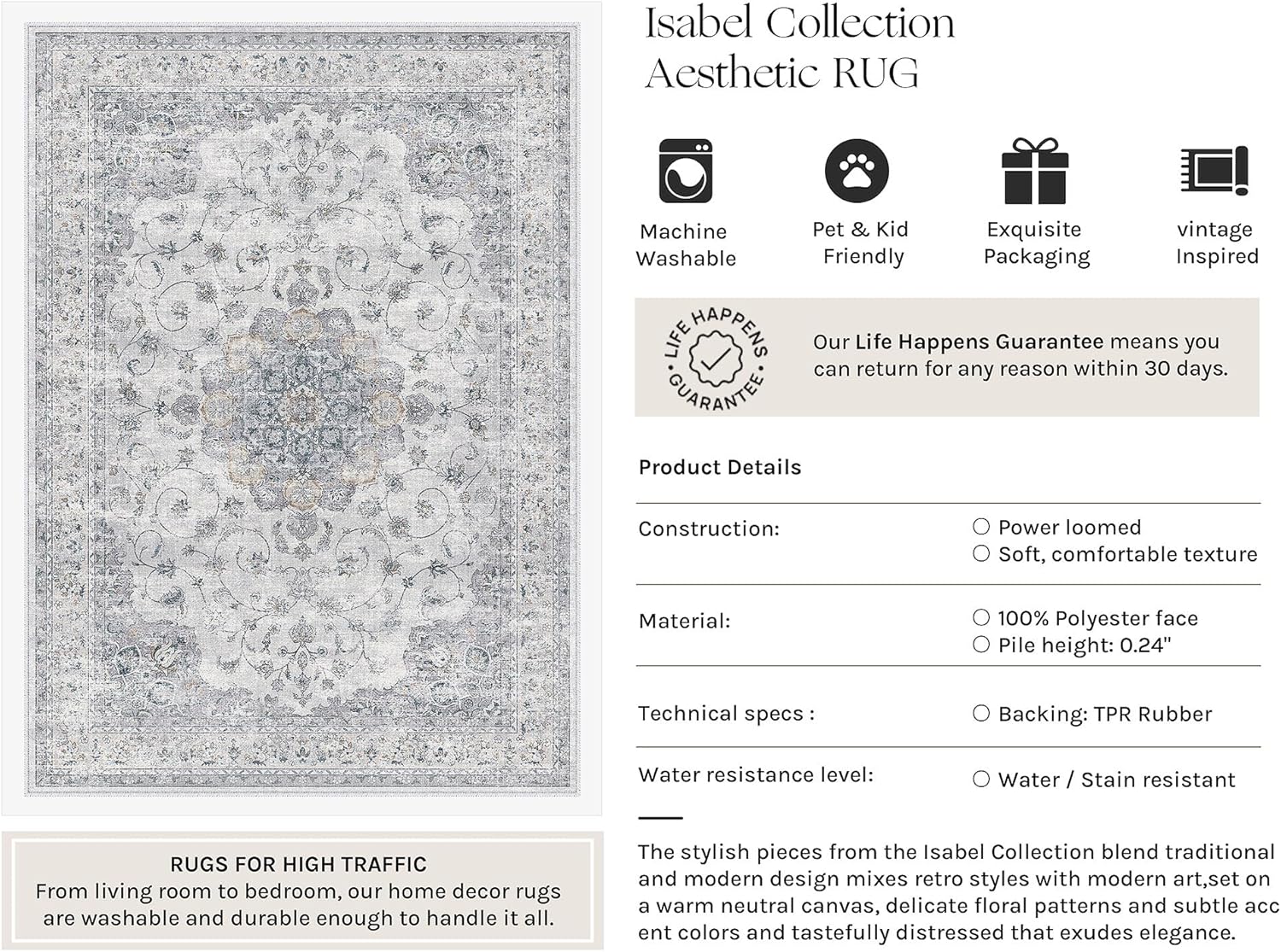Click the Life Happens Guarantee bold text
The width and height of the screenshot is (1281, 952).
coord(979,342)
